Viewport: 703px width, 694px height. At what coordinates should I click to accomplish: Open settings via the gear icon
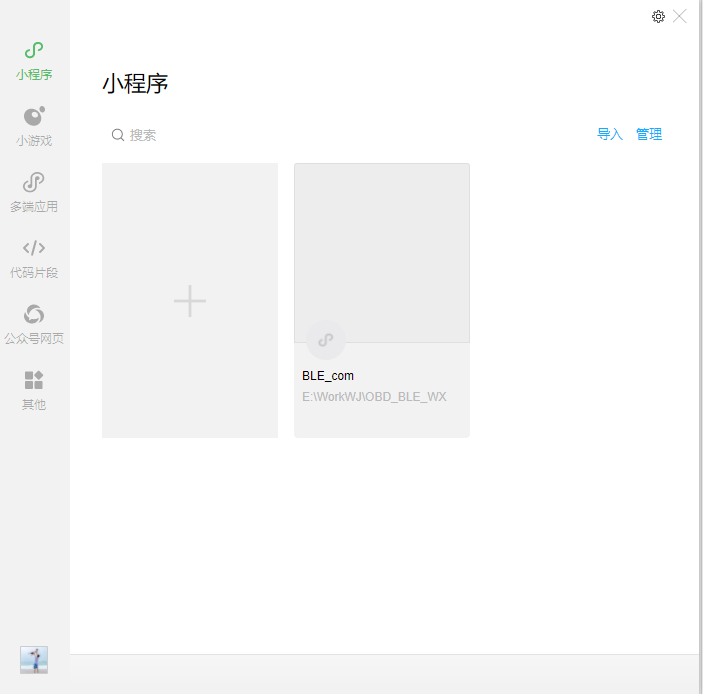[658, 16]
